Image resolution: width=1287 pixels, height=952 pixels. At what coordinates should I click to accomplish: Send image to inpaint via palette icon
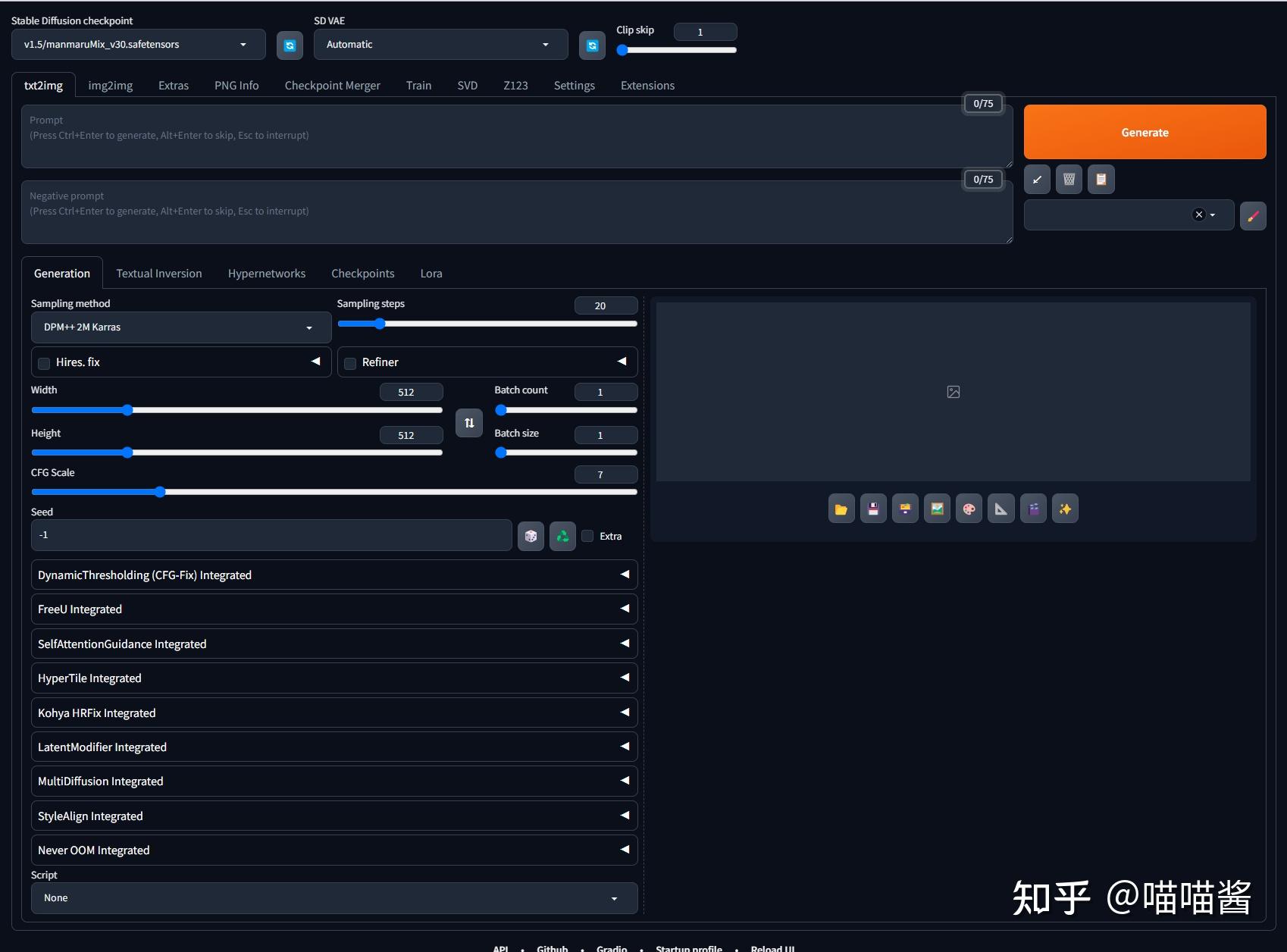tap(969, 509)
